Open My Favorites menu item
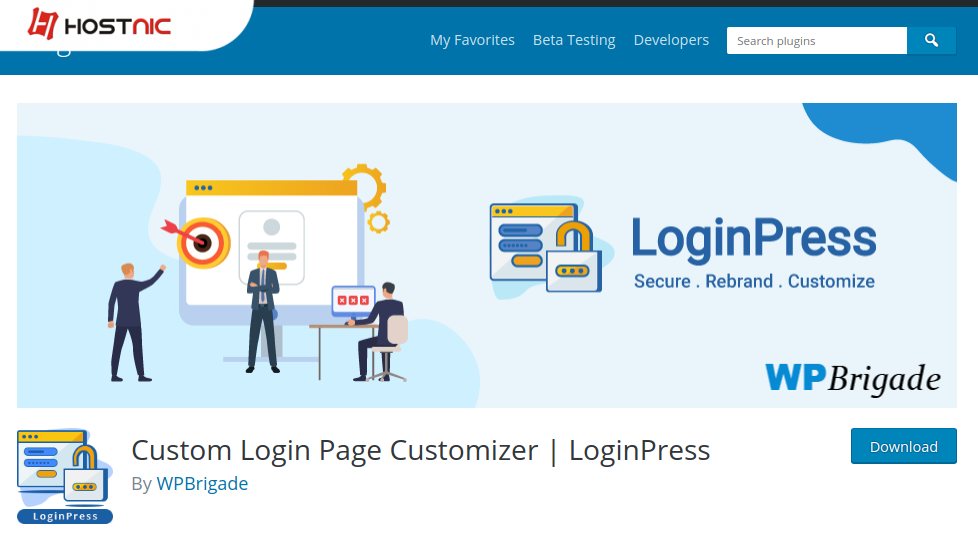The width and height of the screenshot is (978, 534). [472, 40]
